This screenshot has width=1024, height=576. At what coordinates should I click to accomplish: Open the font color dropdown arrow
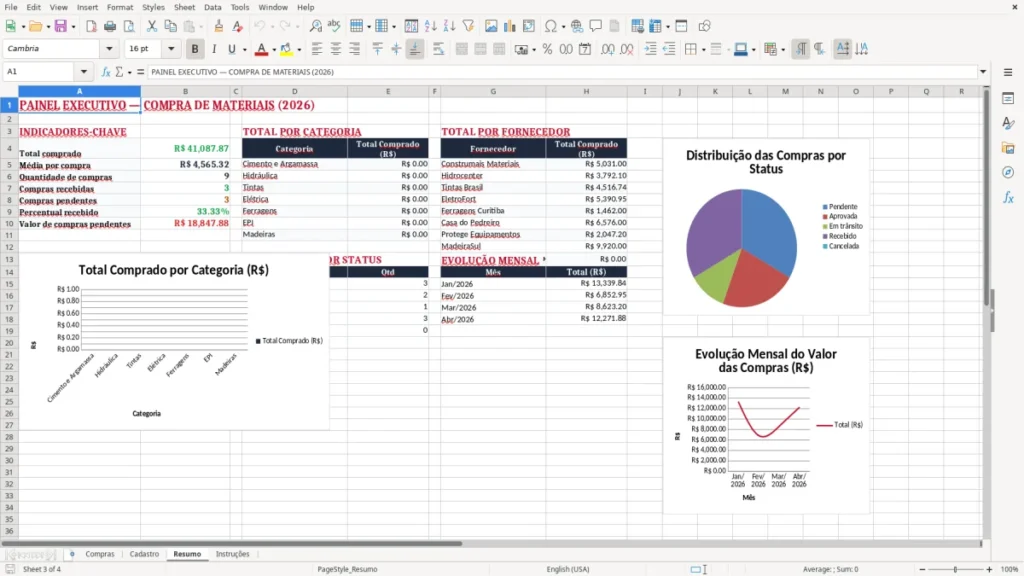pos(274,50)
